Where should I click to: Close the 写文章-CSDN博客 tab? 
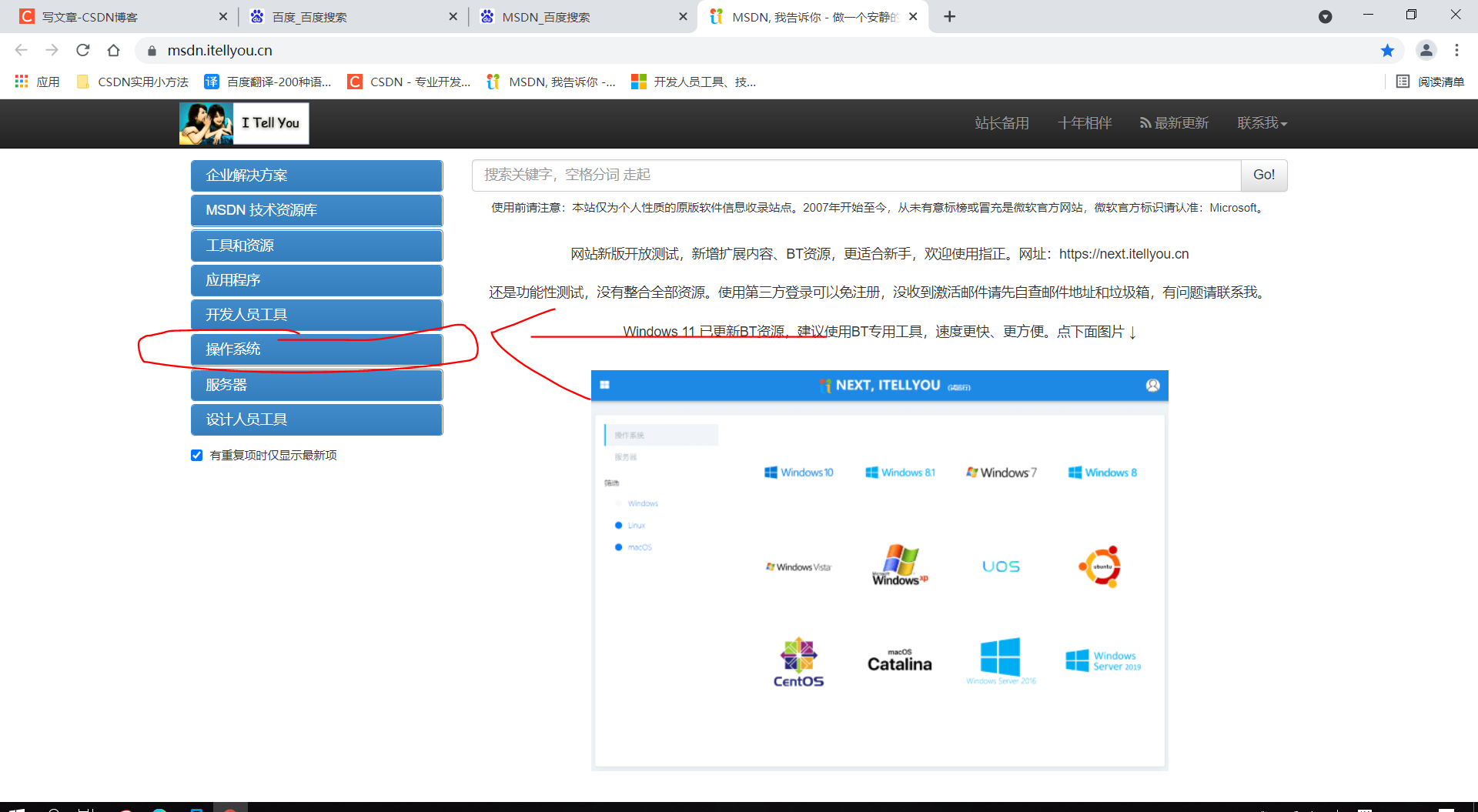coord(223,17)
